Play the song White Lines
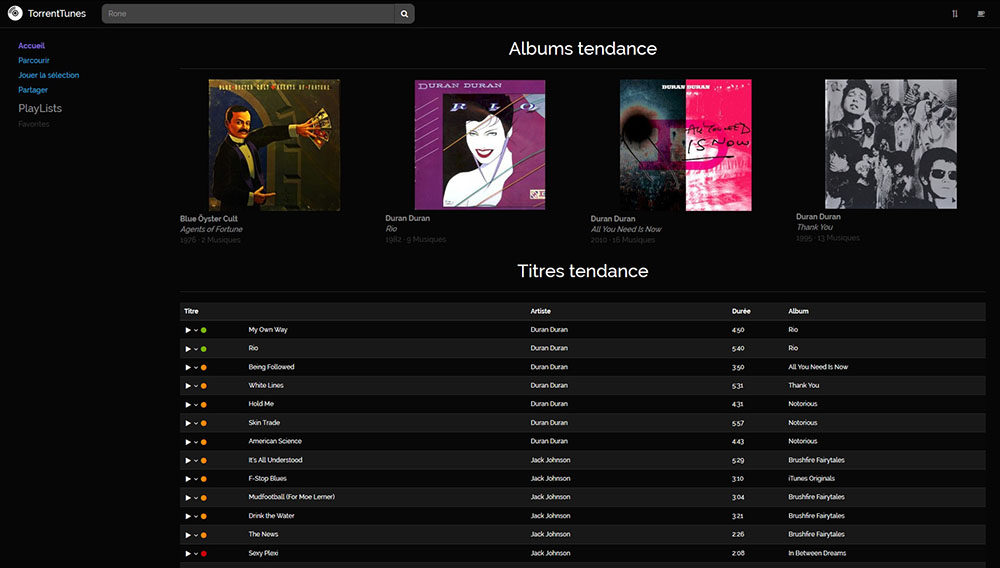The width and height of the screenshot is (1000, 568). [x=188, y=386]
